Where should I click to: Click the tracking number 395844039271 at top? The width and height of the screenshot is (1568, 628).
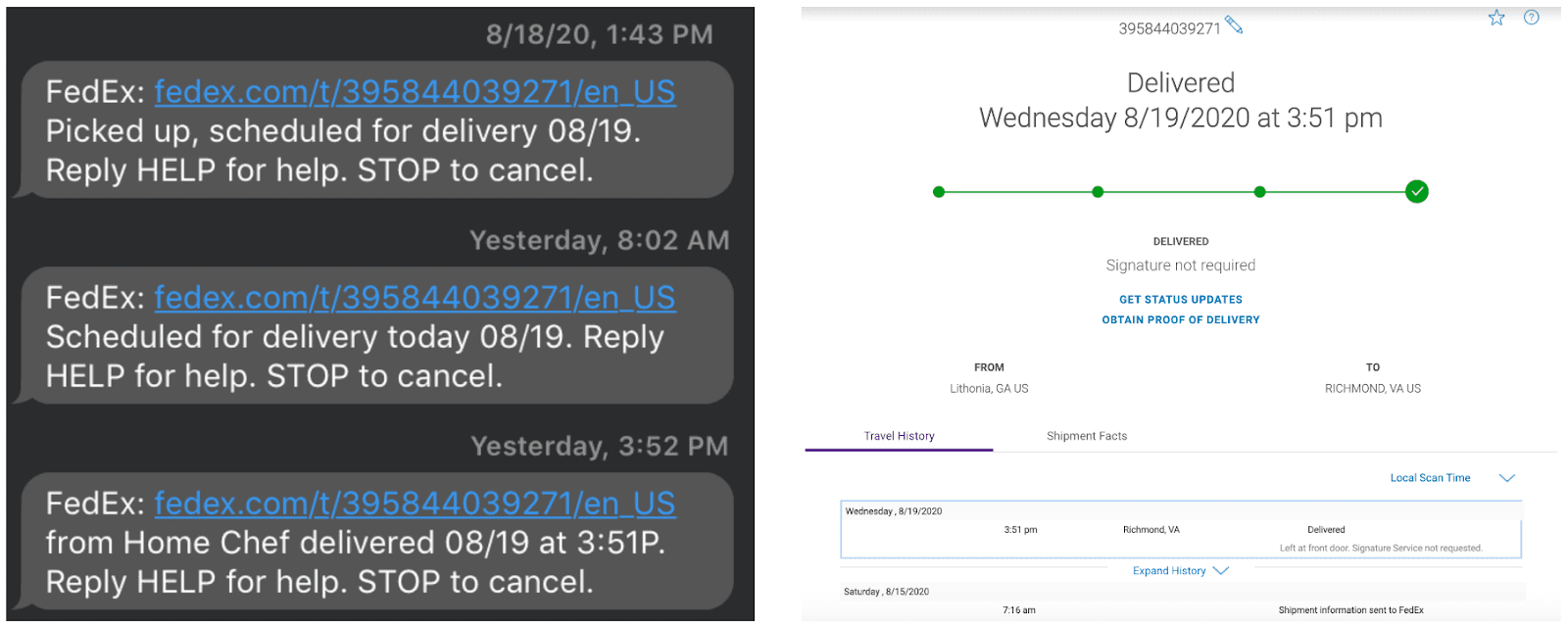(1169, 29)
